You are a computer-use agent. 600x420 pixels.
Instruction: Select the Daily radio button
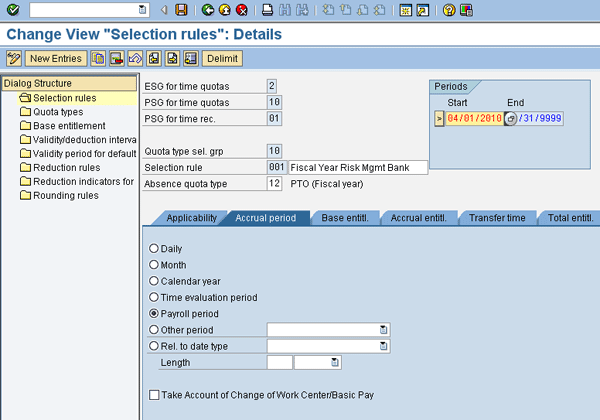154,248
